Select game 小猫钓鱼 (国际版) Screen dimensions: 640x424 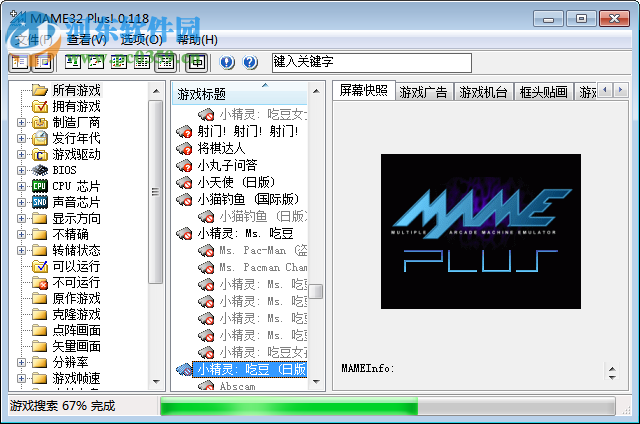tap(249, 200)
